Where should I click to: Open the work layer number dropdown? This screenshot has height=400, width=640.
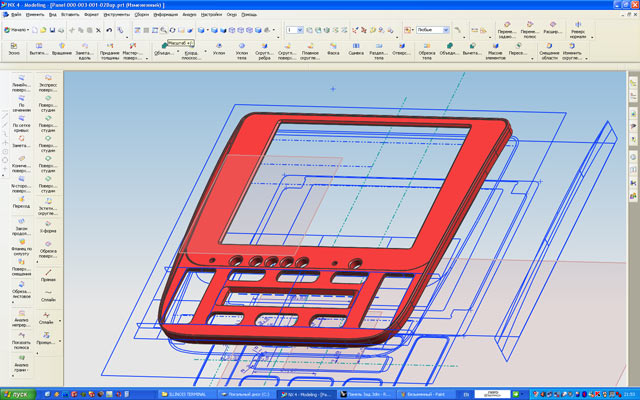[296, 30]
